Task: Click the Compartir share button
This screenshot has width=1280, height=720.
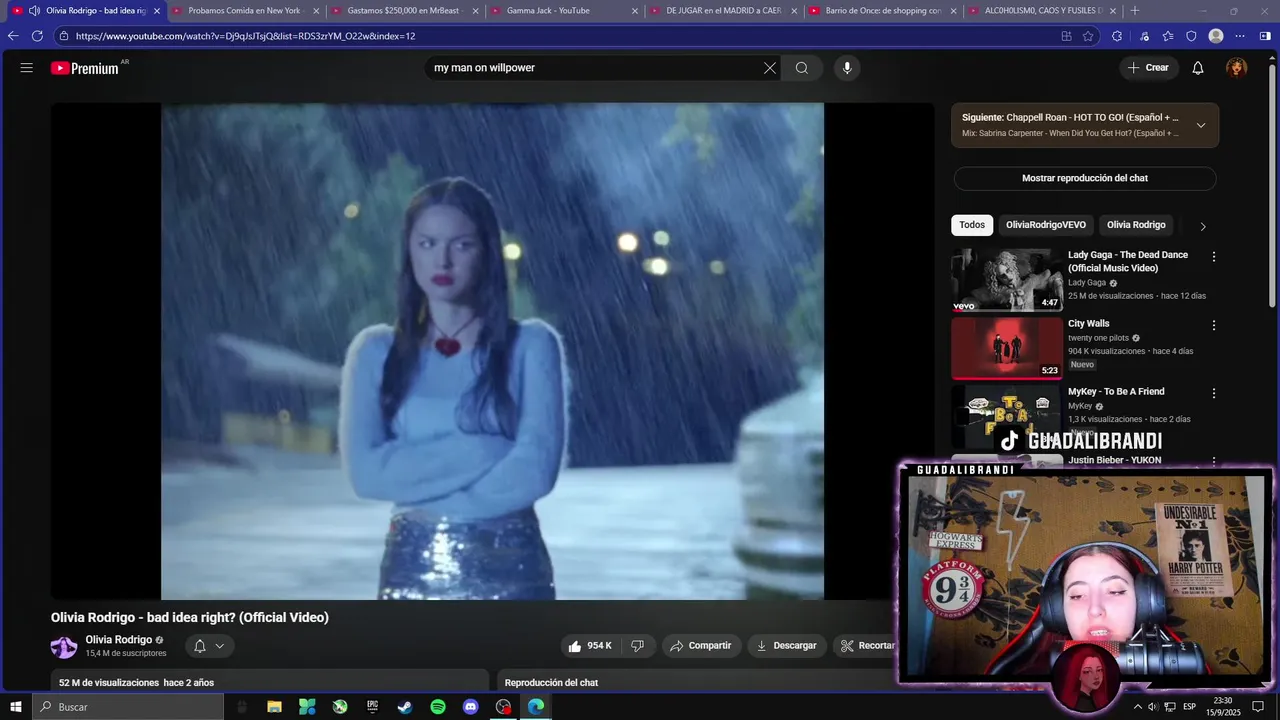Action: 701,646
